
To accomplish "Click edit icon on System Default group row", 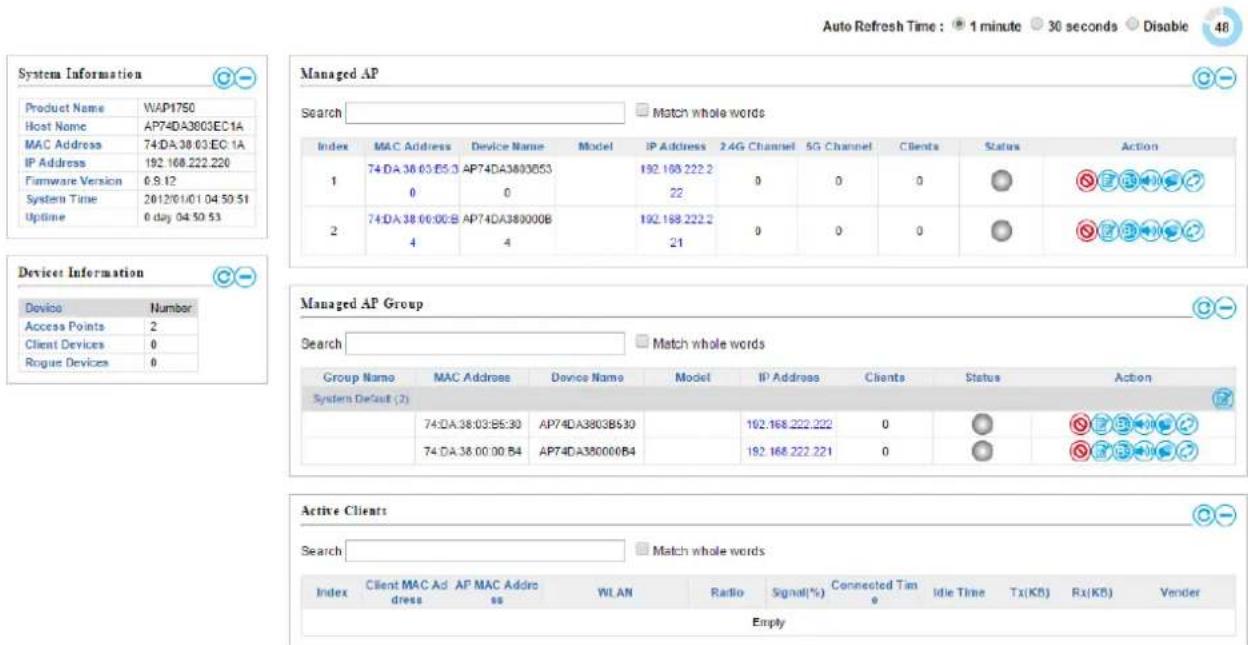I will pos(1221,399).
